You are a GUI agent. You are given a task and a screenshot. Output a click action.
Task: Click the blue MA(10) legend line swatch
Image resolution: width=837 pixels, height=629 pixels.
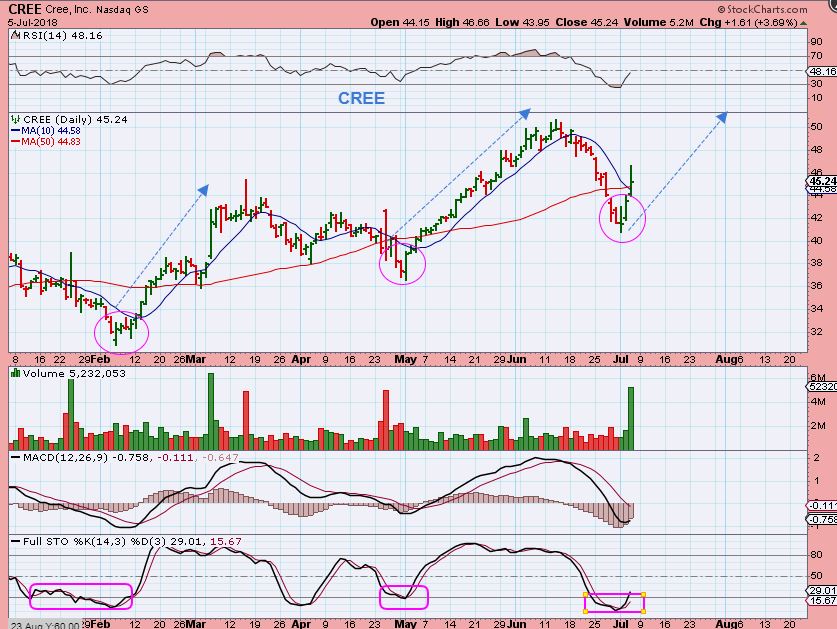[x=15, y=131]
